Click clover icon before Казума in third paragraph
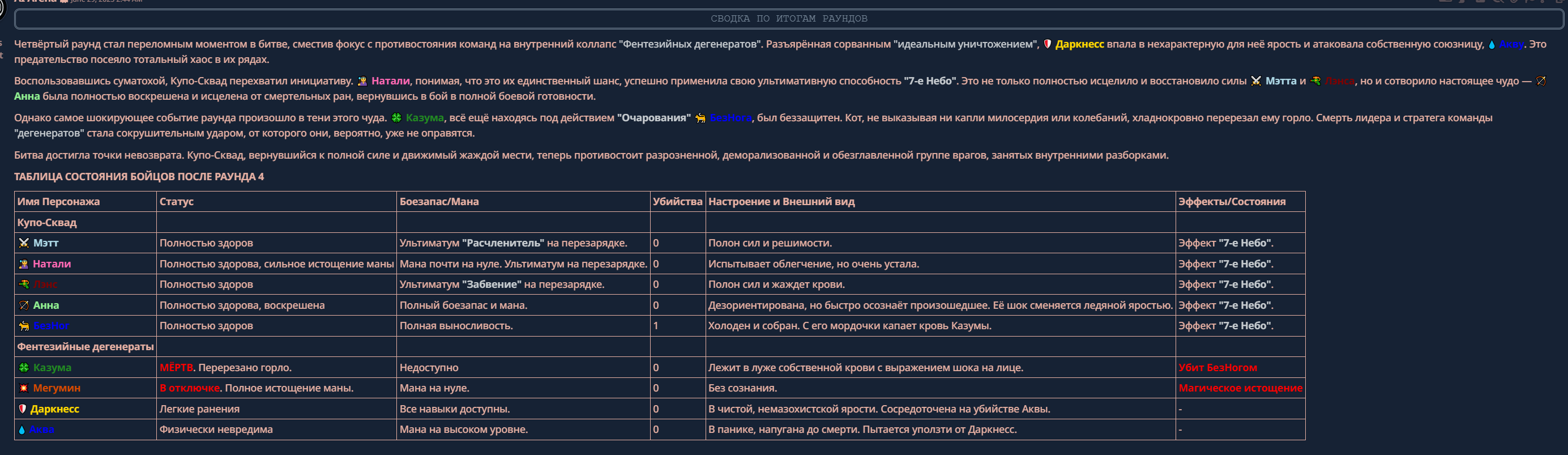 [x=396, y=117]
